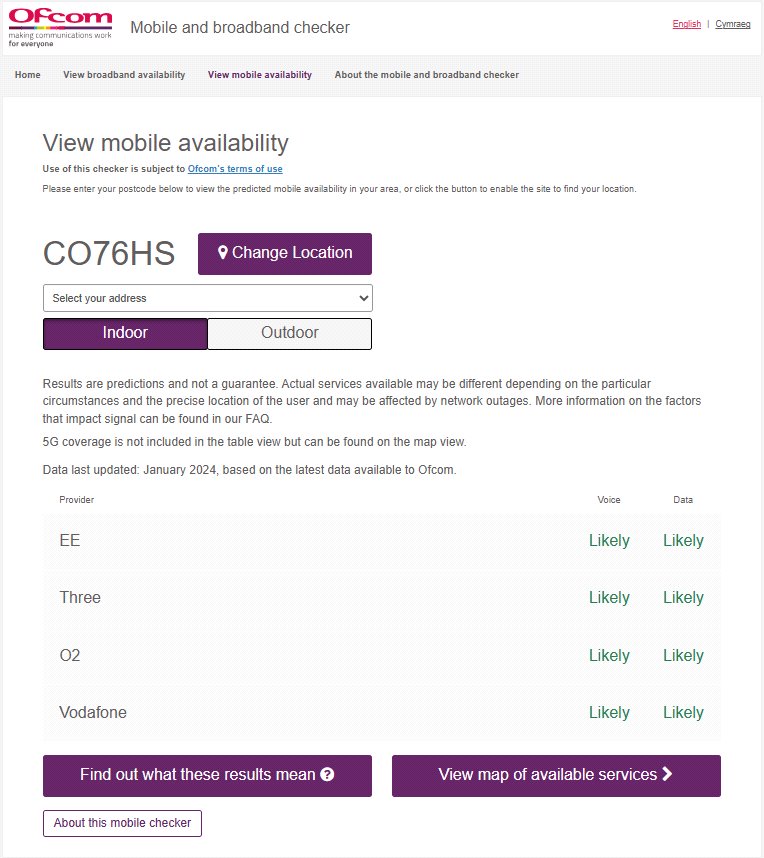Click View map of available services
The height and width of the screenshot is (858, 764).
[548, 775]
